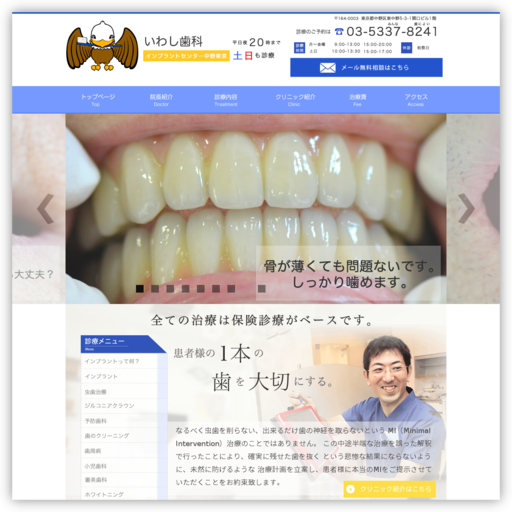Click circle icon on yellow クリニック紹介 button
This screenshot has height=512, width=512.
pyautogui.click(x=350, y=489)
